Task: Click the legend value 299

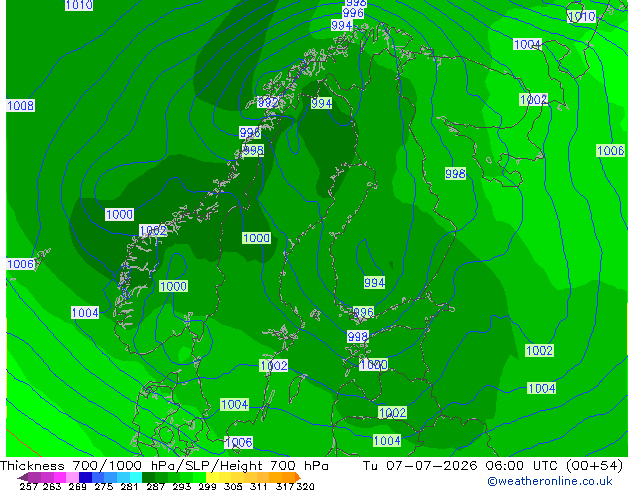Action: 207,486
